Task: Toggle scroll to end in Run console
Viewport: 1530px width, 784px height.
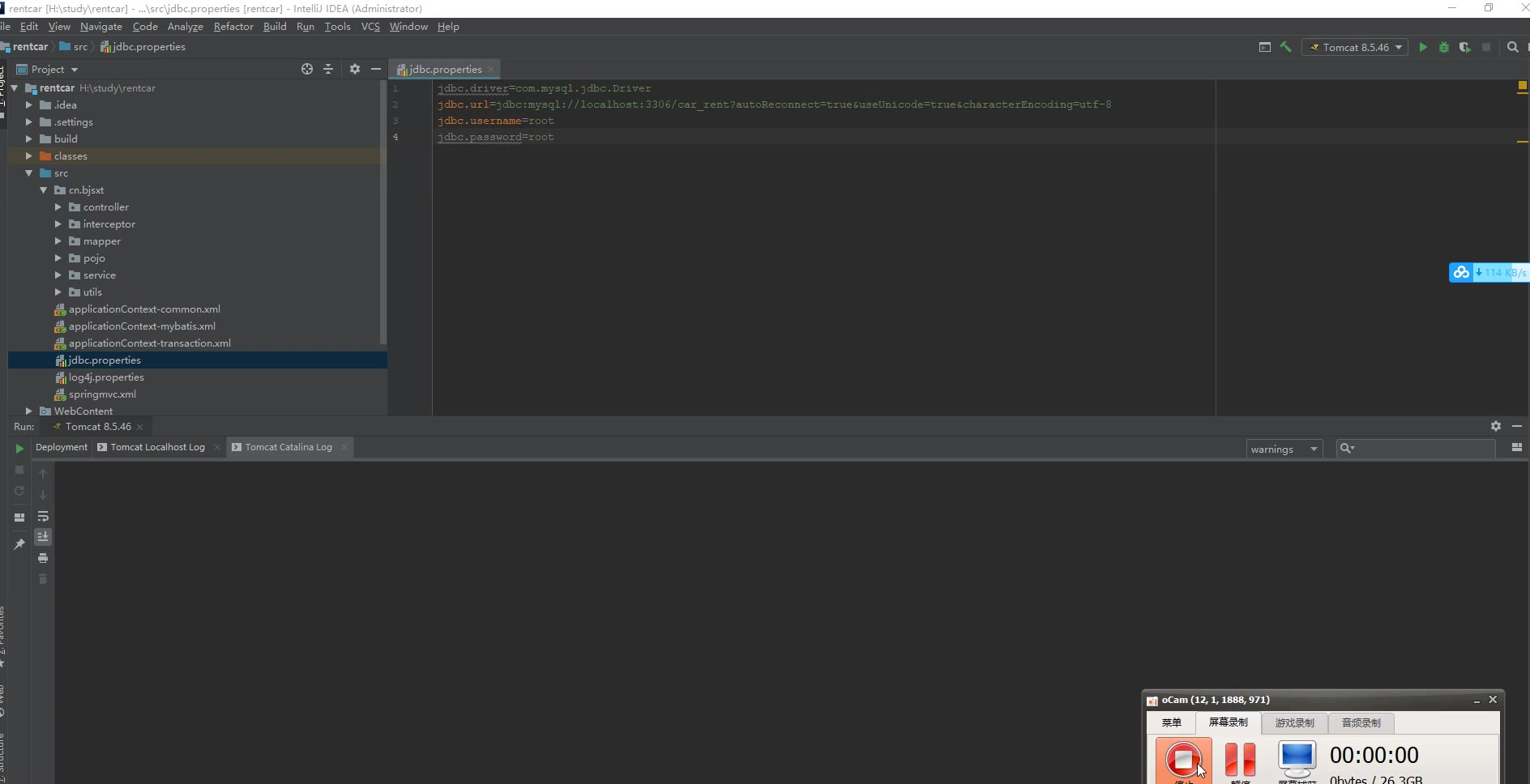Action: coord(43,537)
